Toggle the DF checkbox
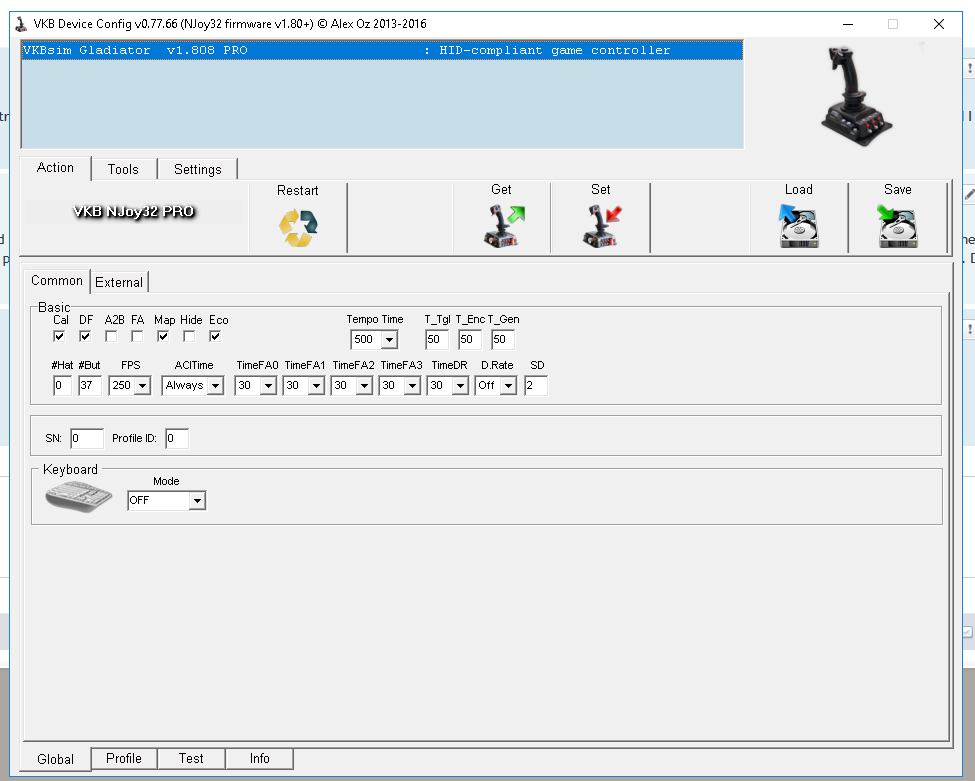The height and width of the screenshot is (781, 975). tap(85, 336)
